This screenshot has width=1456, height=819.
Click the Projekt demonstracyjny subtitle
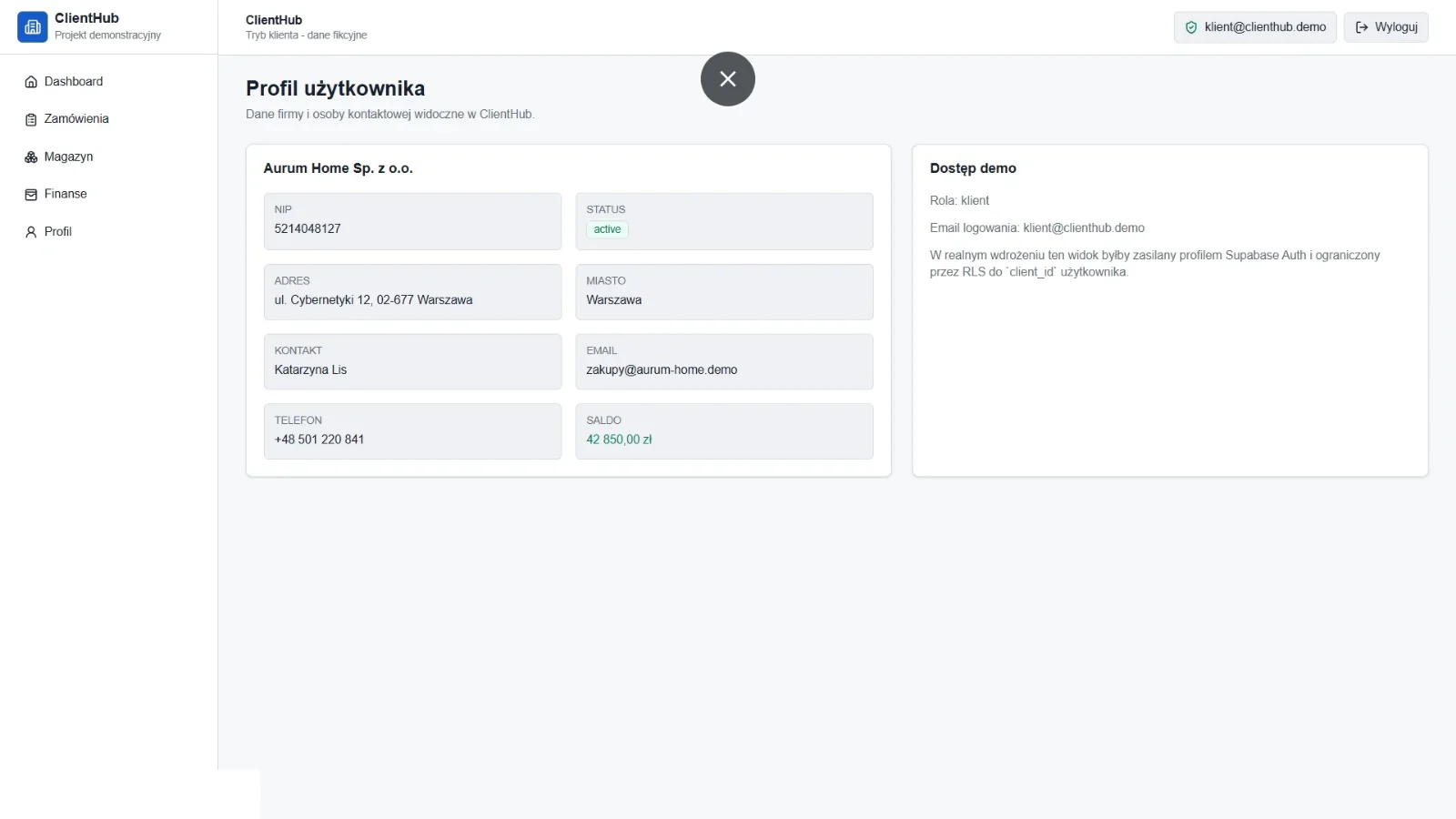click(107, 35)
